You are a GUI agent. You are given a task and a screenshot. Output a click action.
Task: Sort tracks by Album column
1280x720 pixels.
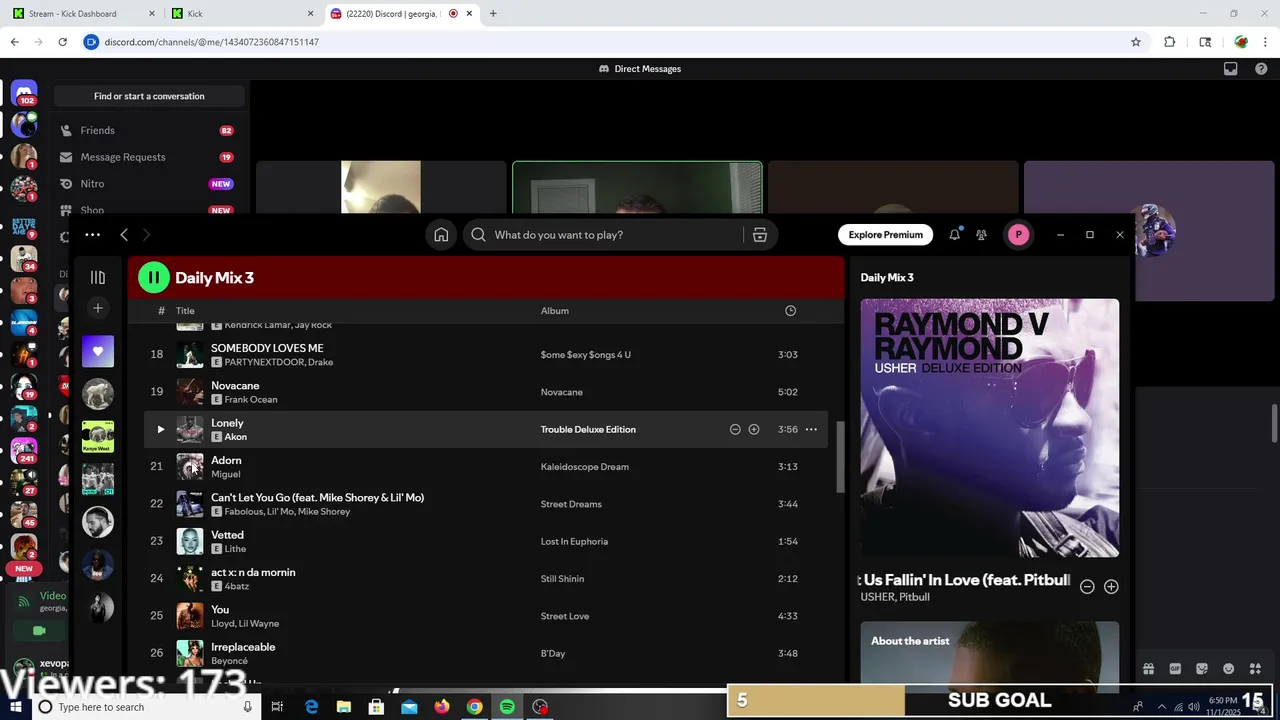tap(555, 311)
